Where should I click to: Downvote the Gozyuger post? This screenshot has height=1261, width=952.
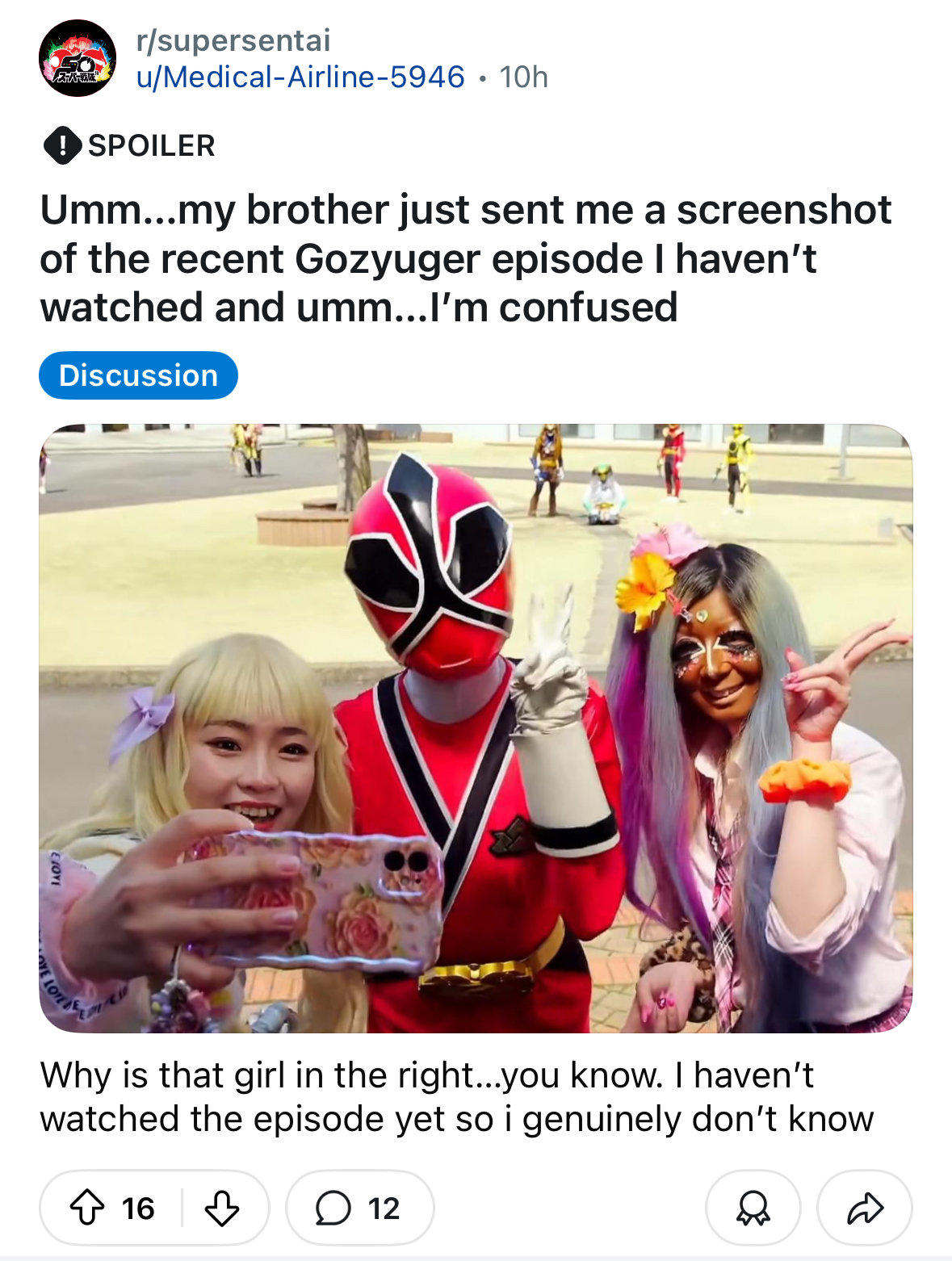coord(221,1209)
